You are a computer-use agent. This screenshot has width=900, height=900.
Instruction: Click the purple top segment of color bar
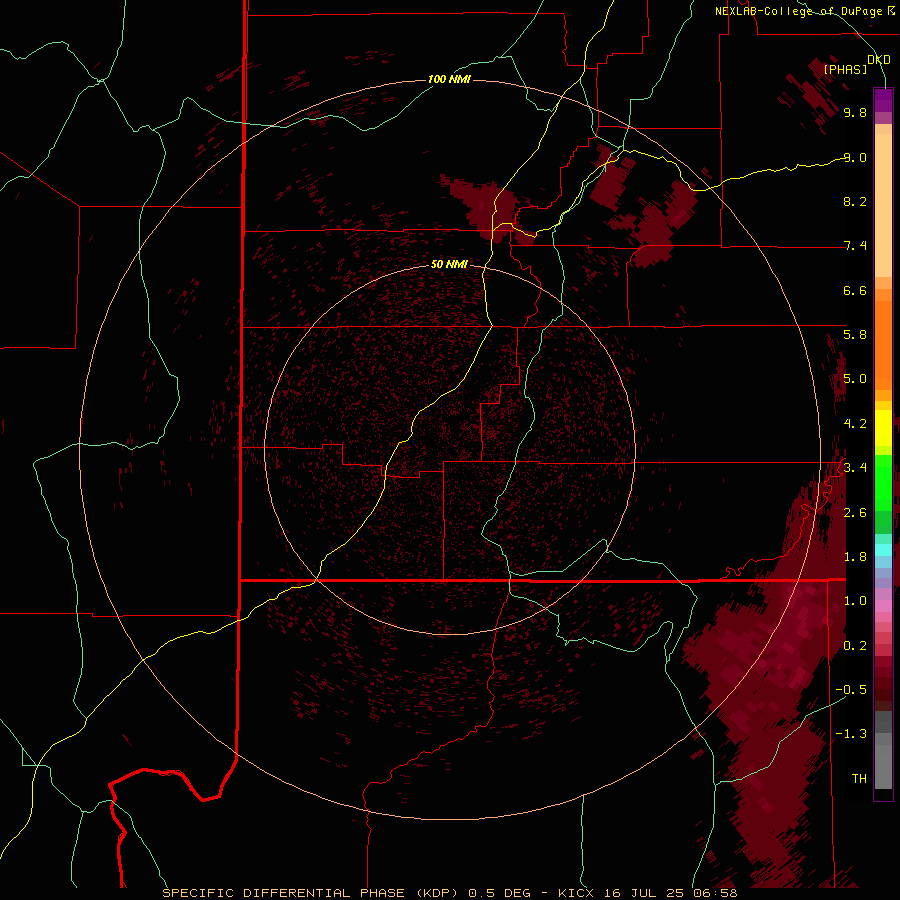[883, 100]
